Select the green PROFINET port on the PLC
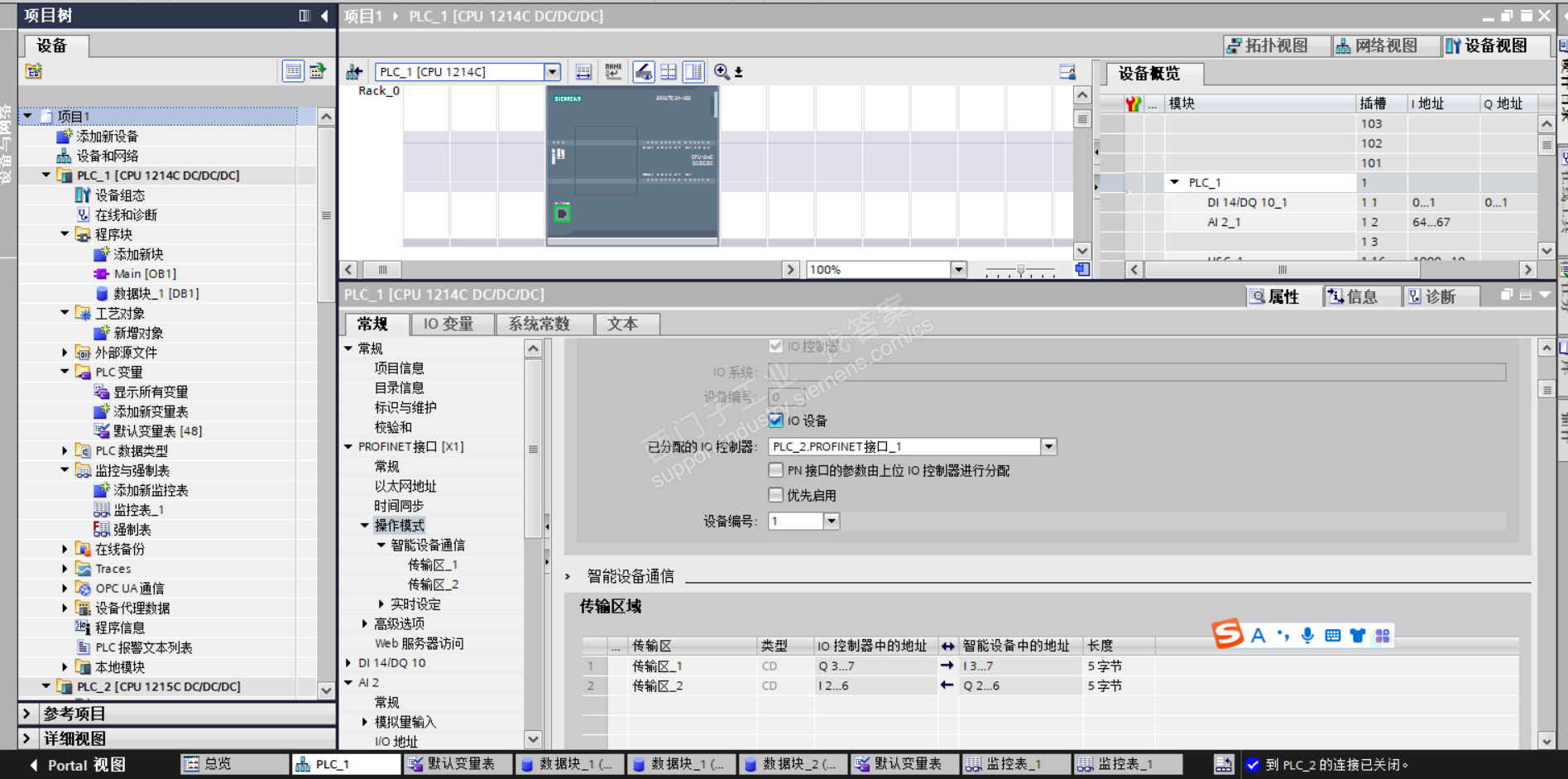1568x779 pixels. coord(562,214)
